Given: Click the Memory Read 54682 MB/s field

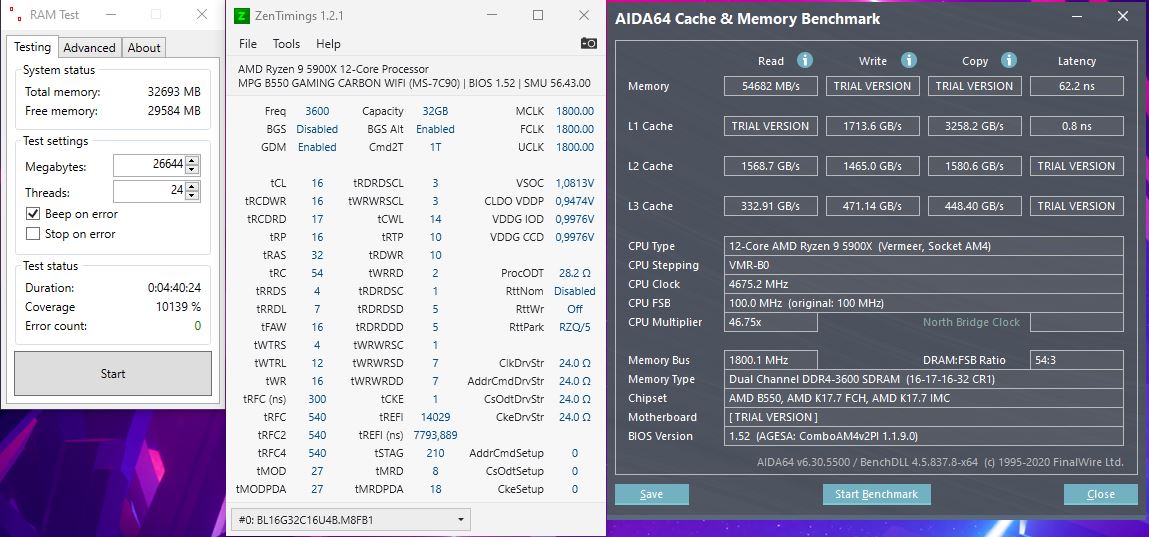Looking at the screenshot, I should 771,86.
